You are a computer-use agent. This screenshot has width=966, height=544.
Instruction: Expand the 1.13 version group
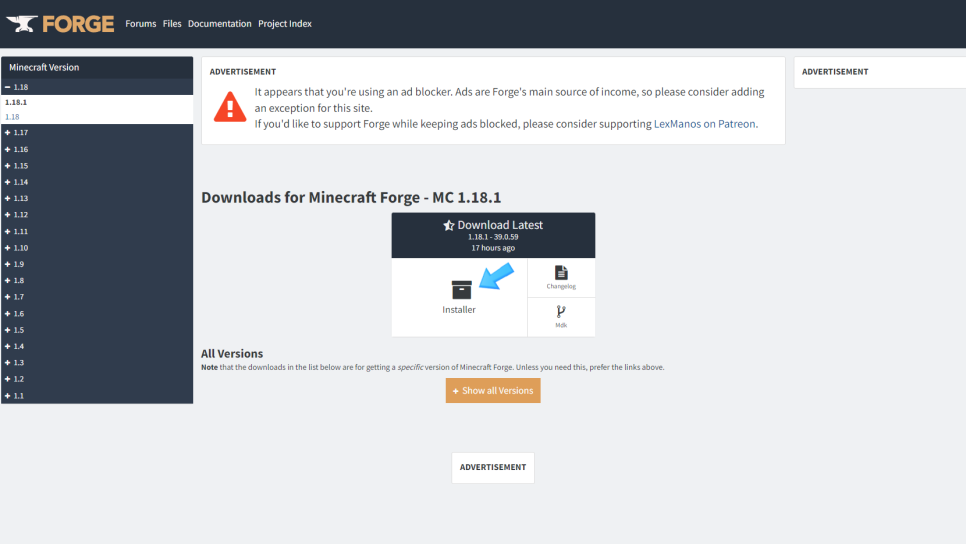tap(97, 198)
